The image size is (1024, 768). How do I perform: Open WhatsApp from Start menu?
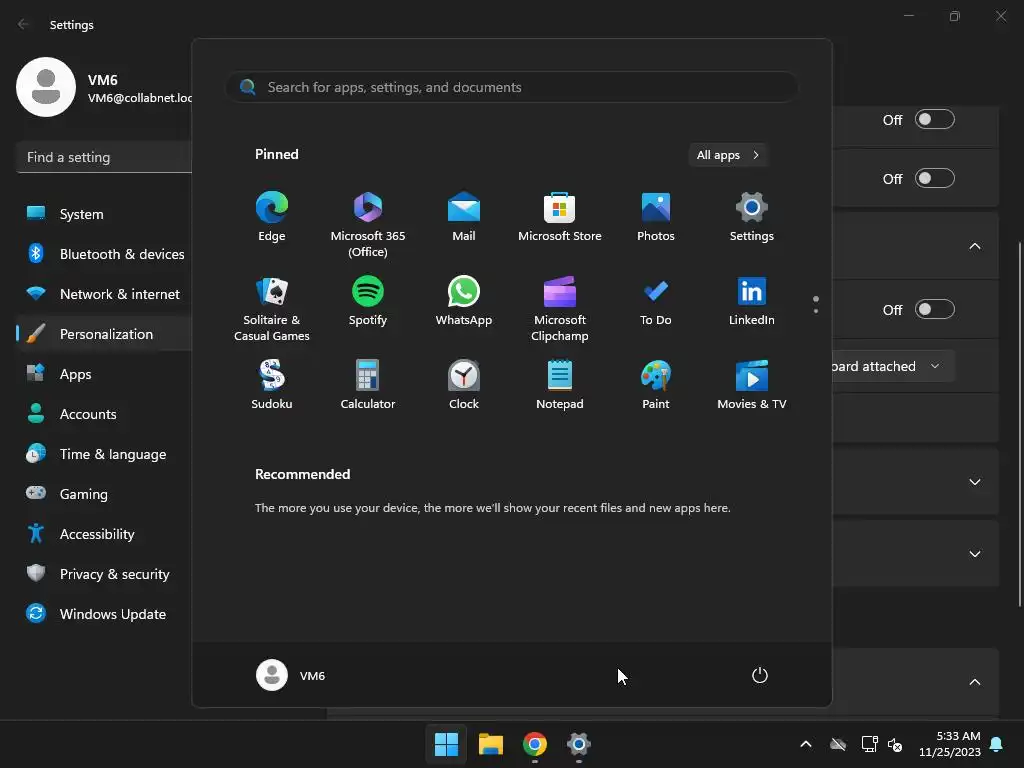pos(464,301)
